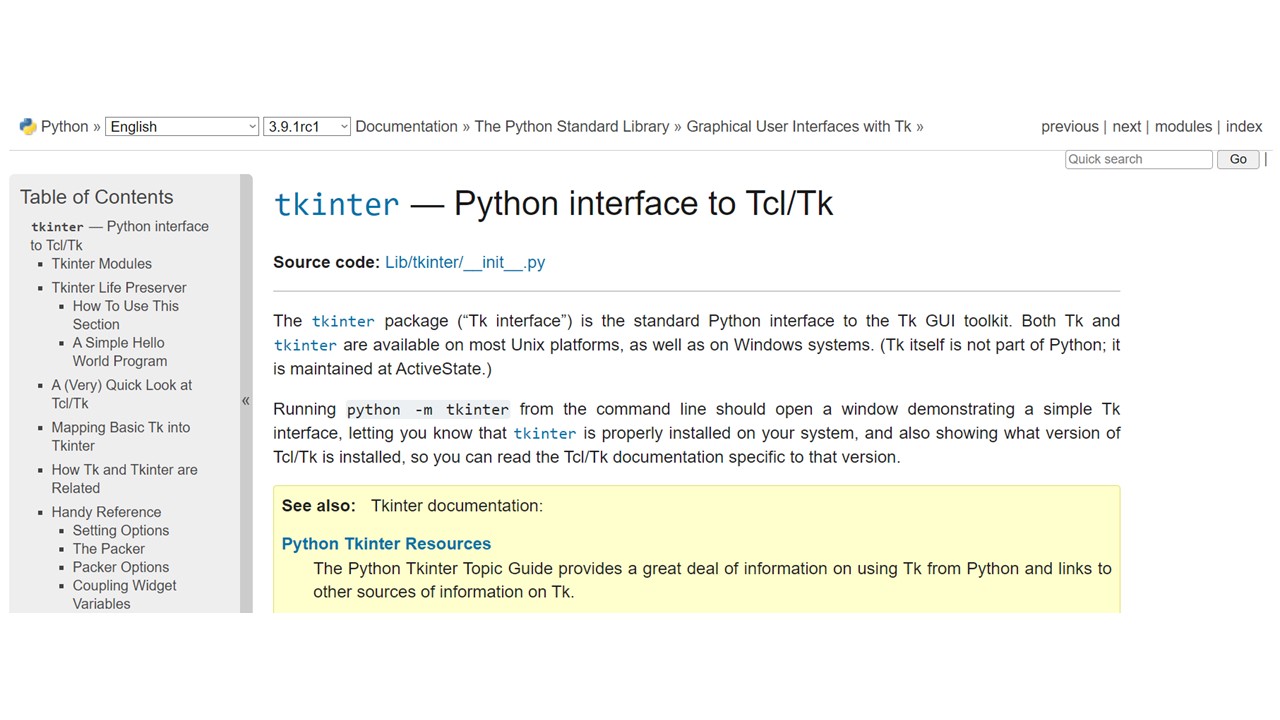Open the Lib/tkinter/__init__.py source link
The width and height of the screenshot is (1280, 720).
[x=465, y=262]
